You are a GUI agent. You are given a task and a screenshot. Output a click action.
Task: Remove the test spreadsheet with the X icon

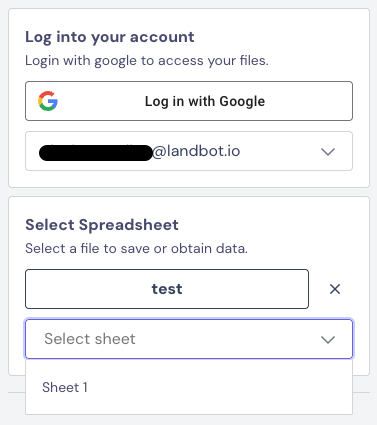335,289
